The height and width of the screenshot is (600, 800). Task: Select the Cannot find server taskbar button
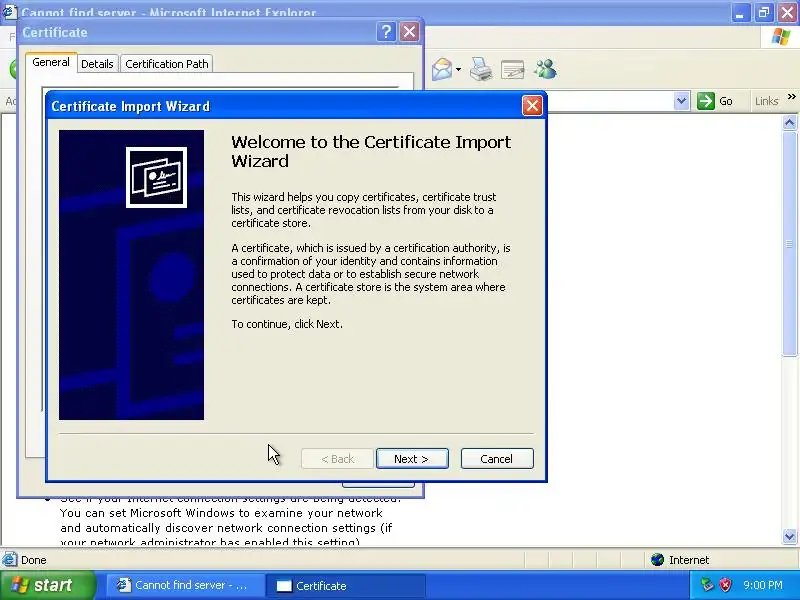185,585
